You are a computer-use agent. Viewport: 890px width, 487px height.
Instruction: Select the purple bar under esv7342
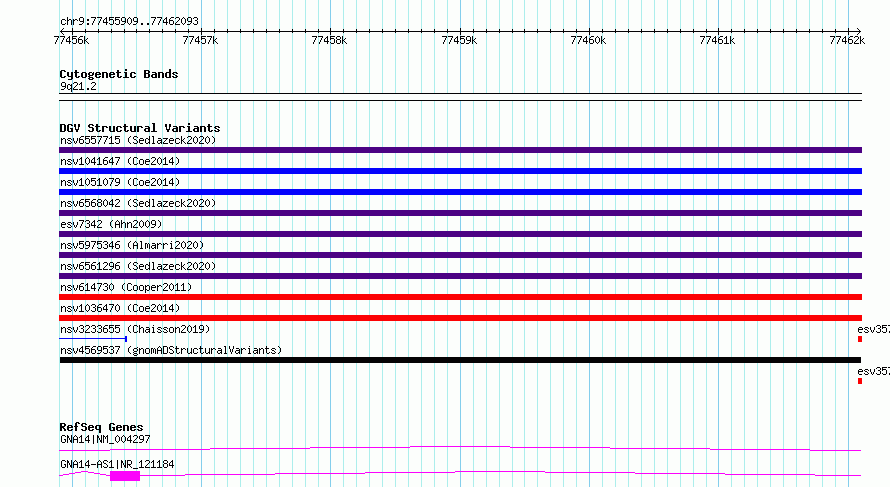click(460, 234)
